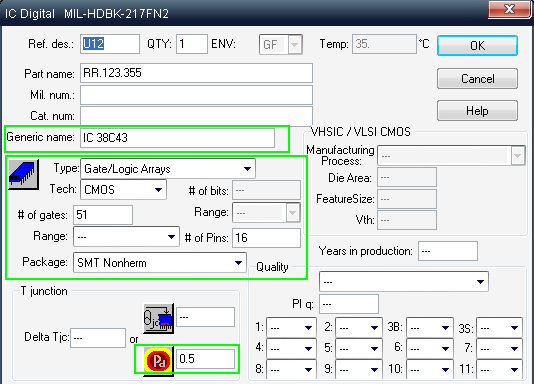Focus the # of gates input field

(103, 215)
